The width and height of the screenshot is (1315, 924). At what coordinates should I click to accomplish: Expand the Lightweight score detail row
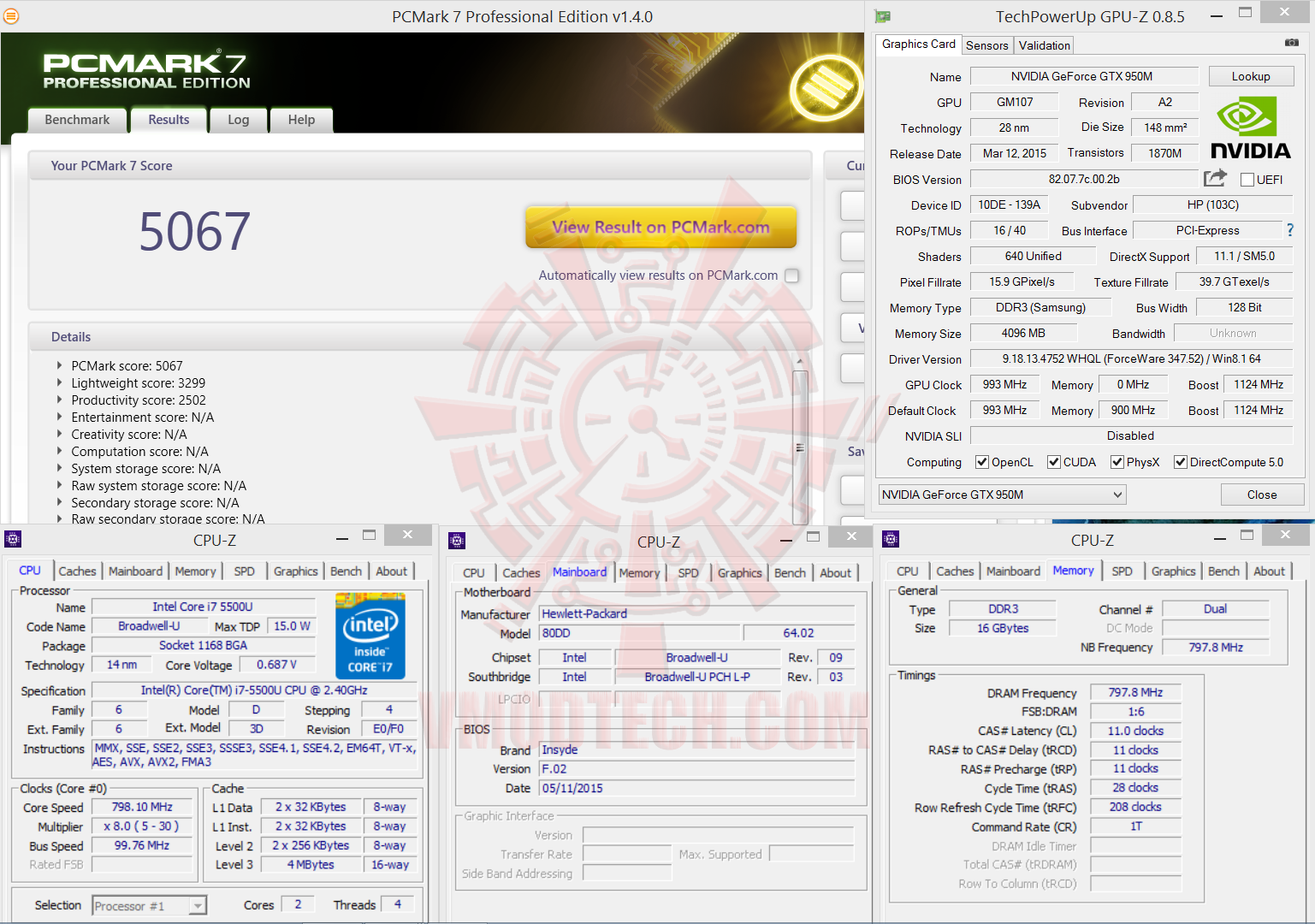click(59, 382)
